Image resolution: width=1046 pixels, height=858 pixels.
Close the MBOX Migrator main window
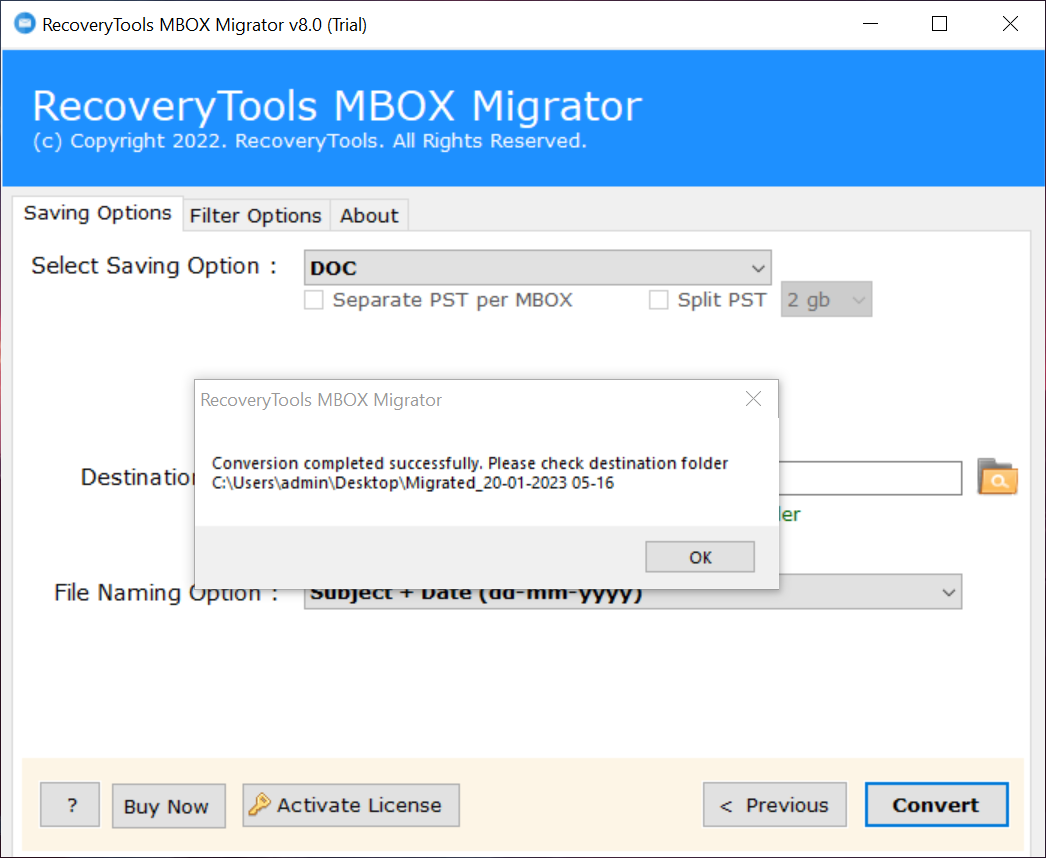(x=1010, y=24)
